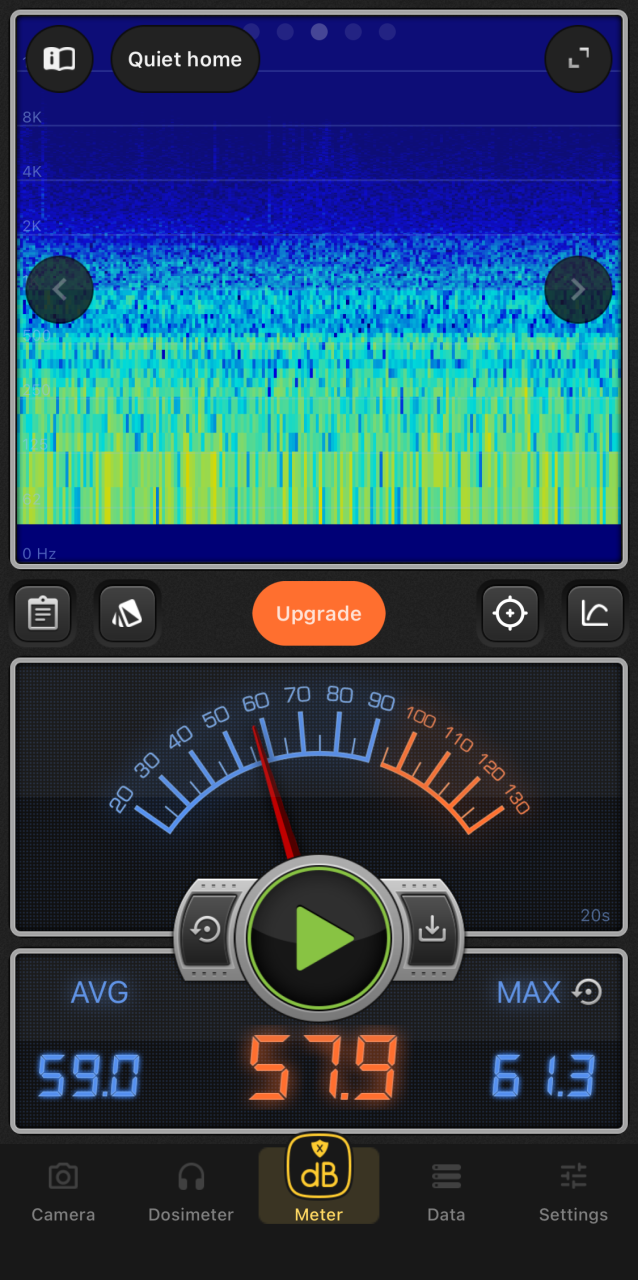Reset the MAX value
The height and width of the screenshot is (1280, 638).
tap(587, 991)
